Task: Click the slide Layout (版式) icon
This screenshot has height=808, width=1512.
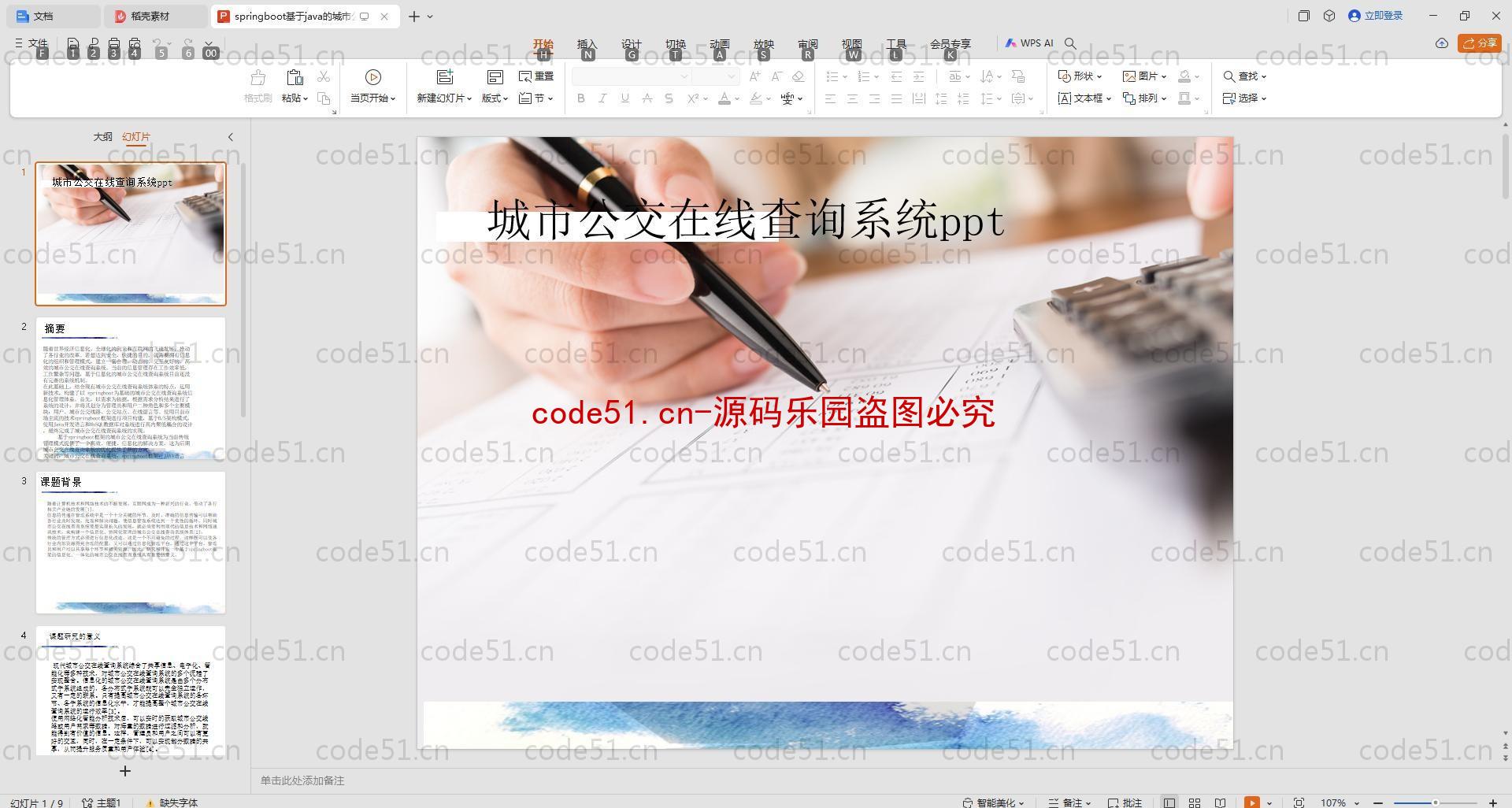Action: 495,77
